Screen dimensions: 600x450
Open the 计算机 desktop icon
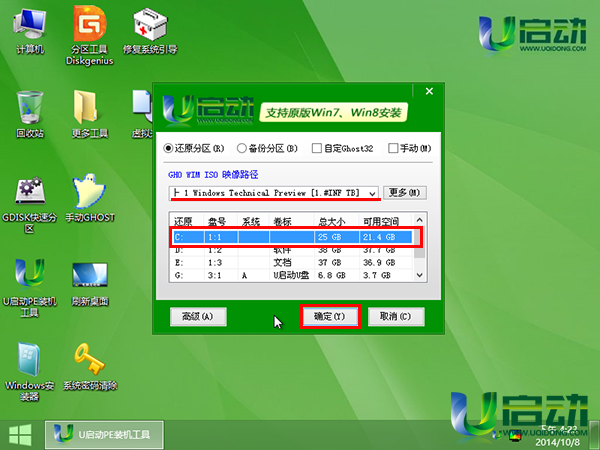click(x=29, y=32)
